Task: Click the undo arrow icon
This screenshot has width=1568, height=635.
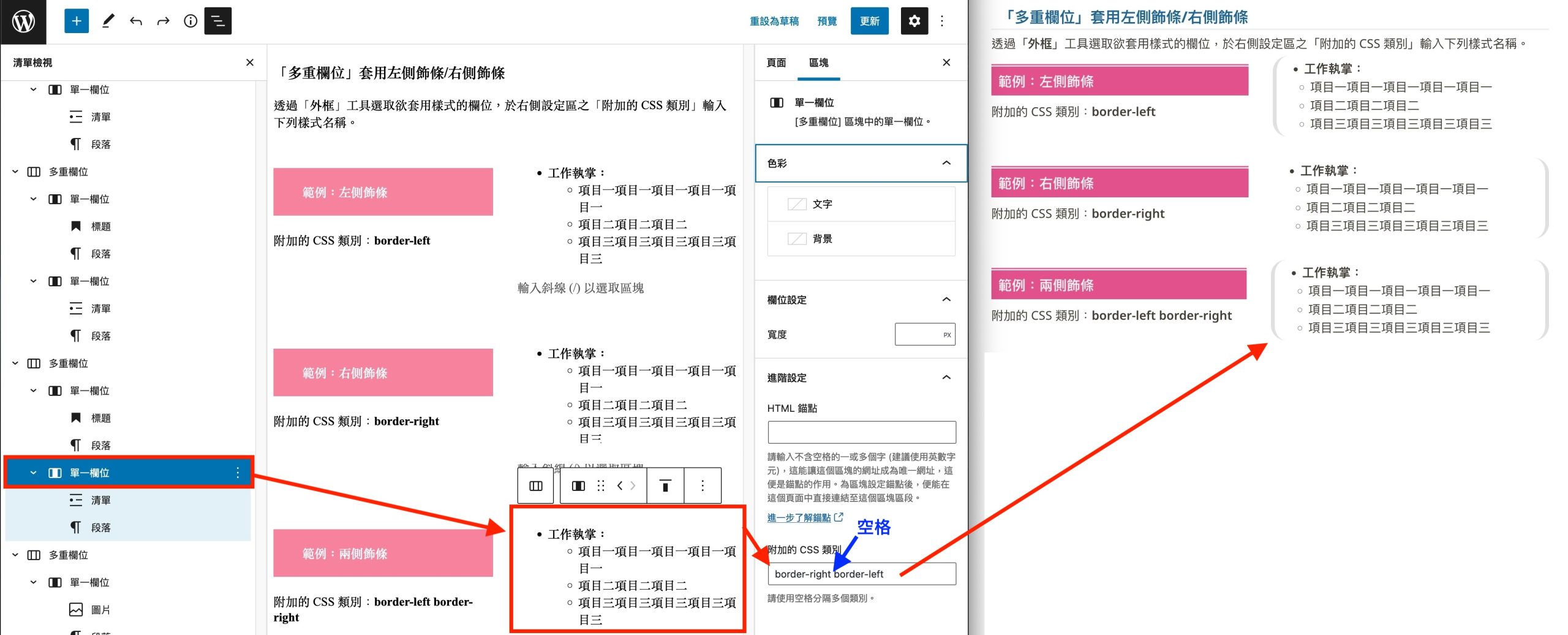Action: click(x=136, y=21)
